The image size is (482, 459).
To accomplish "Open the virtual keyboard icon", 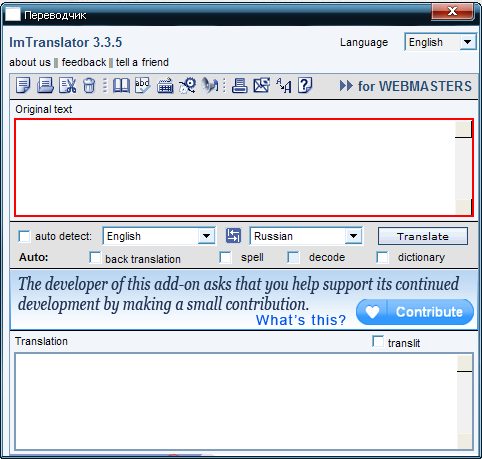I will [x=165, y=85].
